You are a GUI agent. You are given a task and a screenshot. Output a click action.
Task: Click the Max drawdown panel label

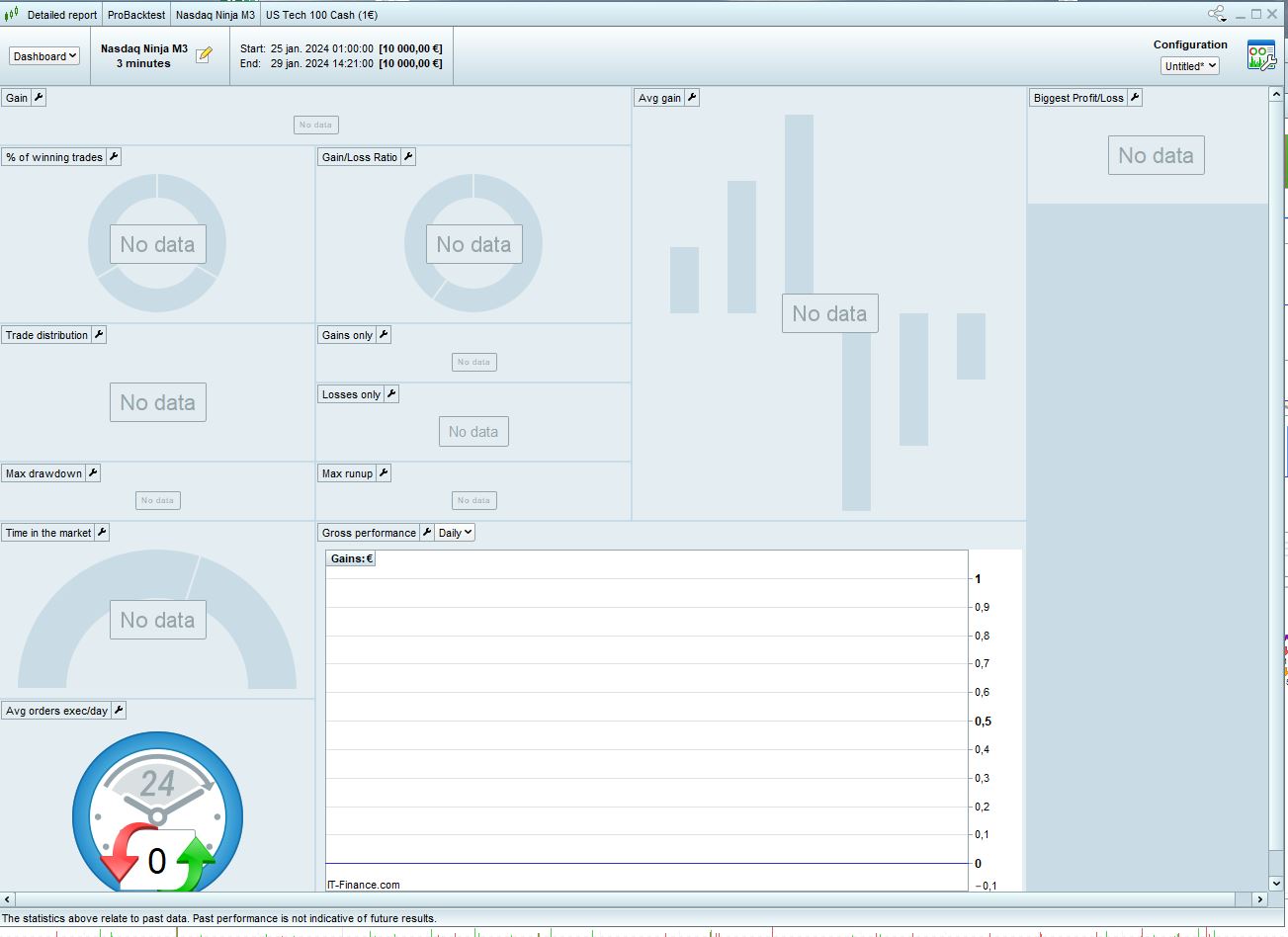pyautogui.click(x=43, y=473)
